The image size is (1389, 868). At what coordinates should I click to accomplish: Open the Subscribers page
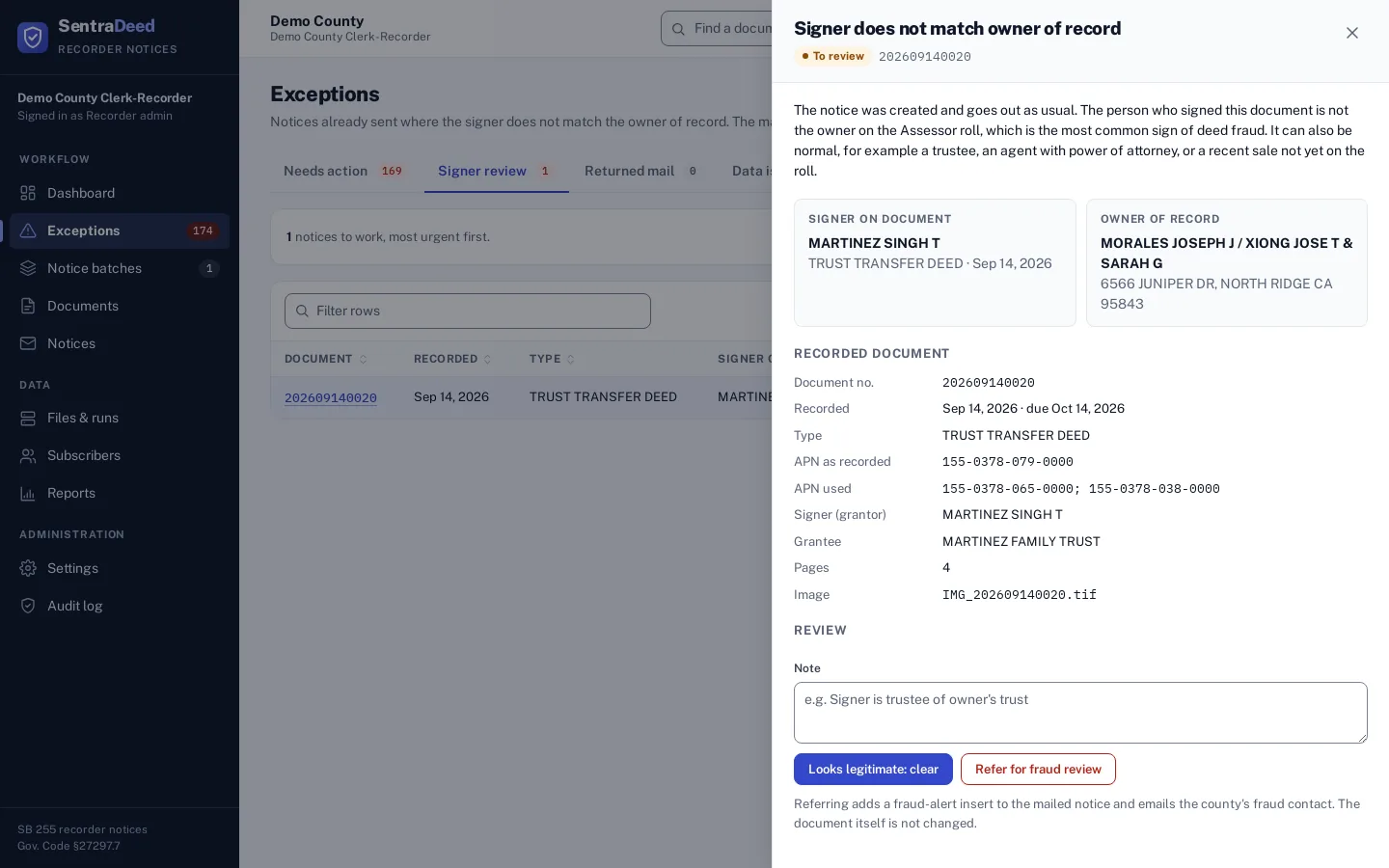click(120, 455)
